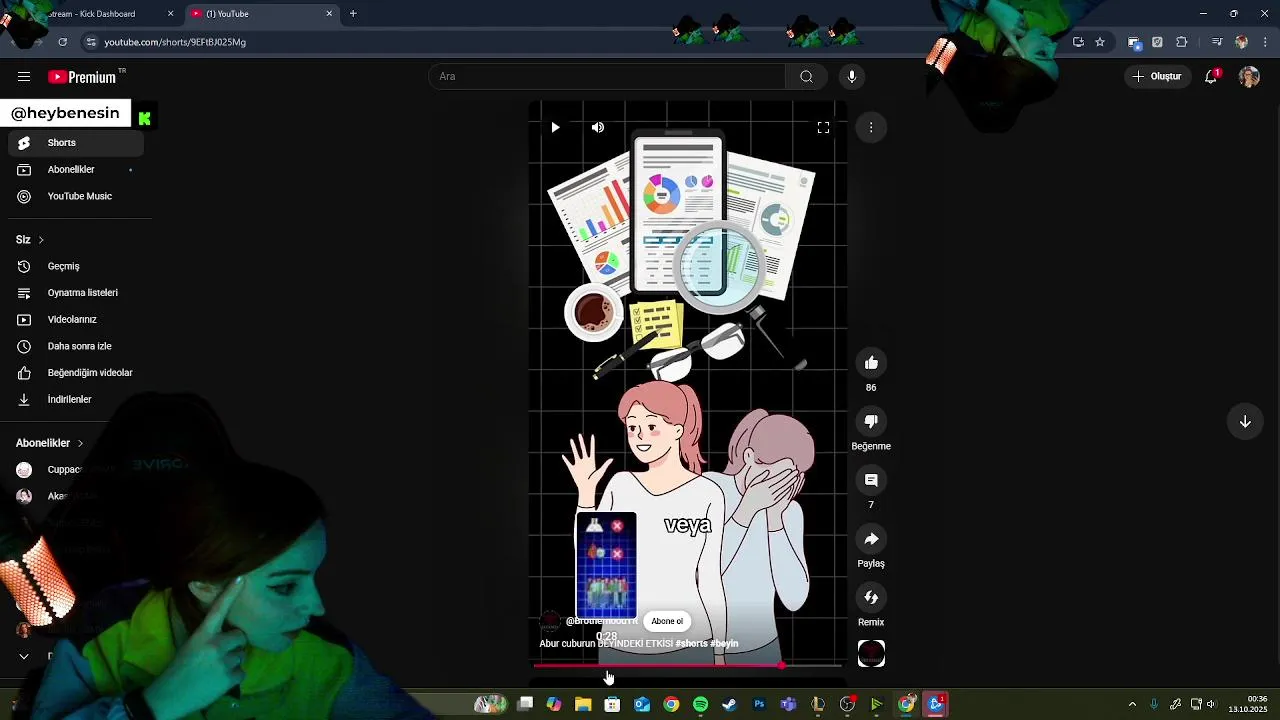Bookmark this page with star
1280x720 pixels.
click(1100, 42)
